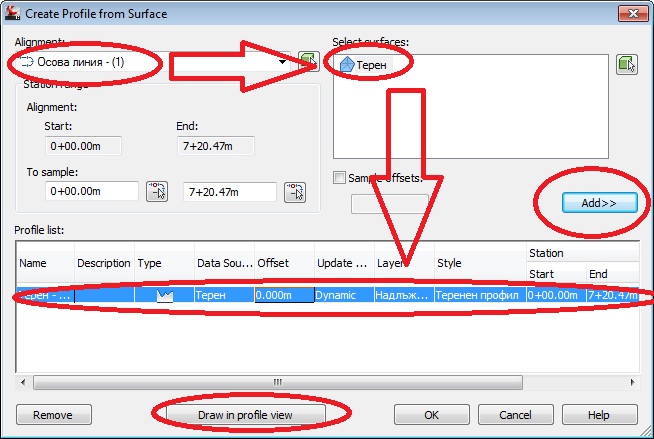This screenshot has width=654, height=439.
Task: Click the To sample end station field
Action: tap(230, 192)
